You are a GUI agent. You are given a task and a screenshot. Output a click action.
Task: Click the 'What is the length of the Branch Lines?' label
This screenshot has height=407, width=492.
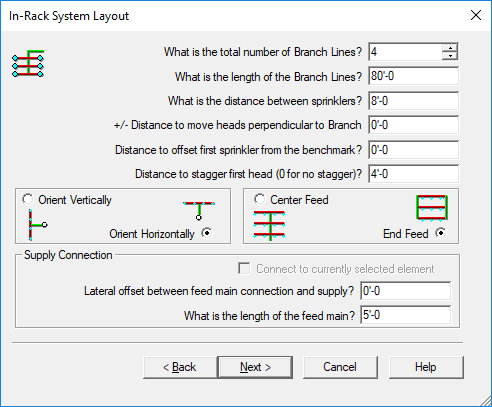[268, 77]
